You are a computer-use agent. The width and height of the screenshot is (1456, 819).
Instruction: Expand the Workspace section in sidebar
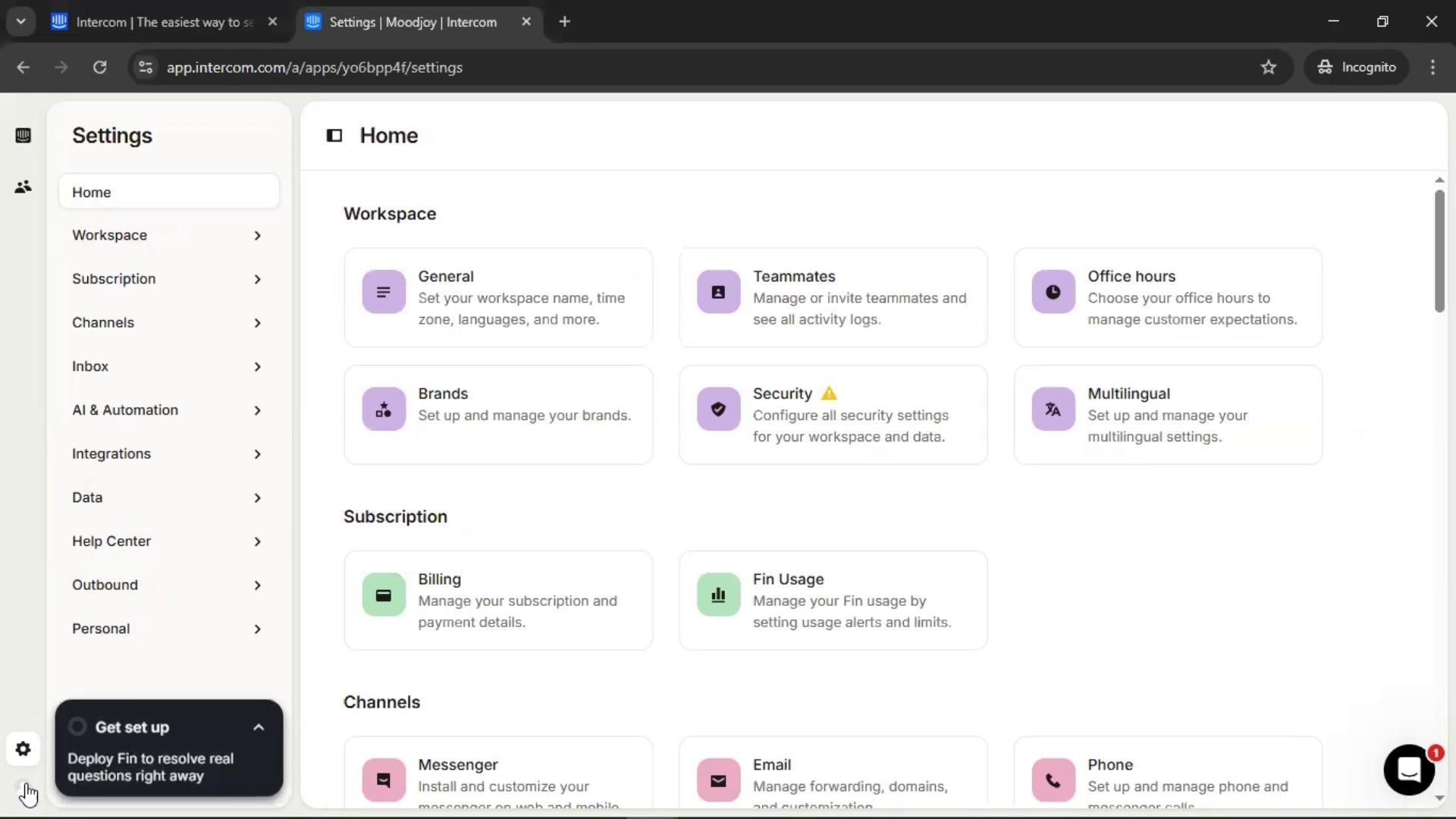click(x=168, y=236)
